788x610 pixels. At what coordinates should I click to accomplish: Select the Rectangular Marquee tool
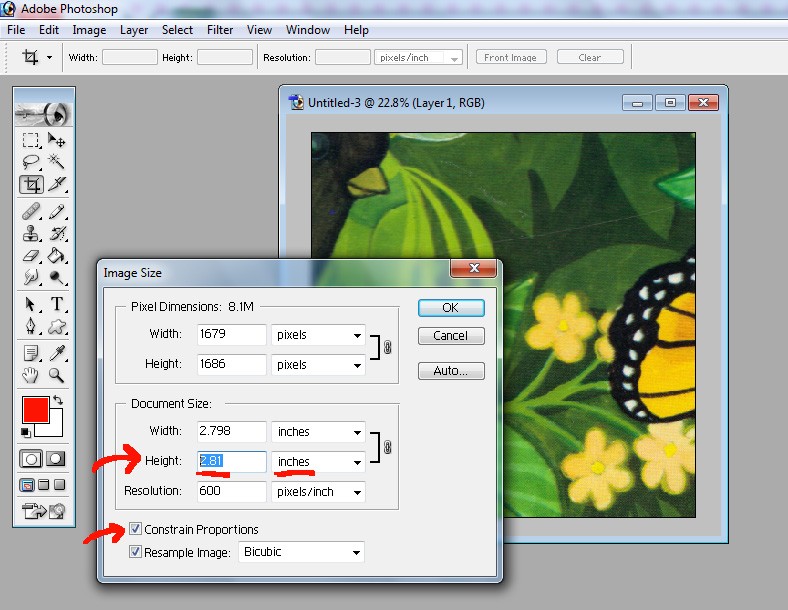point(31,140)
